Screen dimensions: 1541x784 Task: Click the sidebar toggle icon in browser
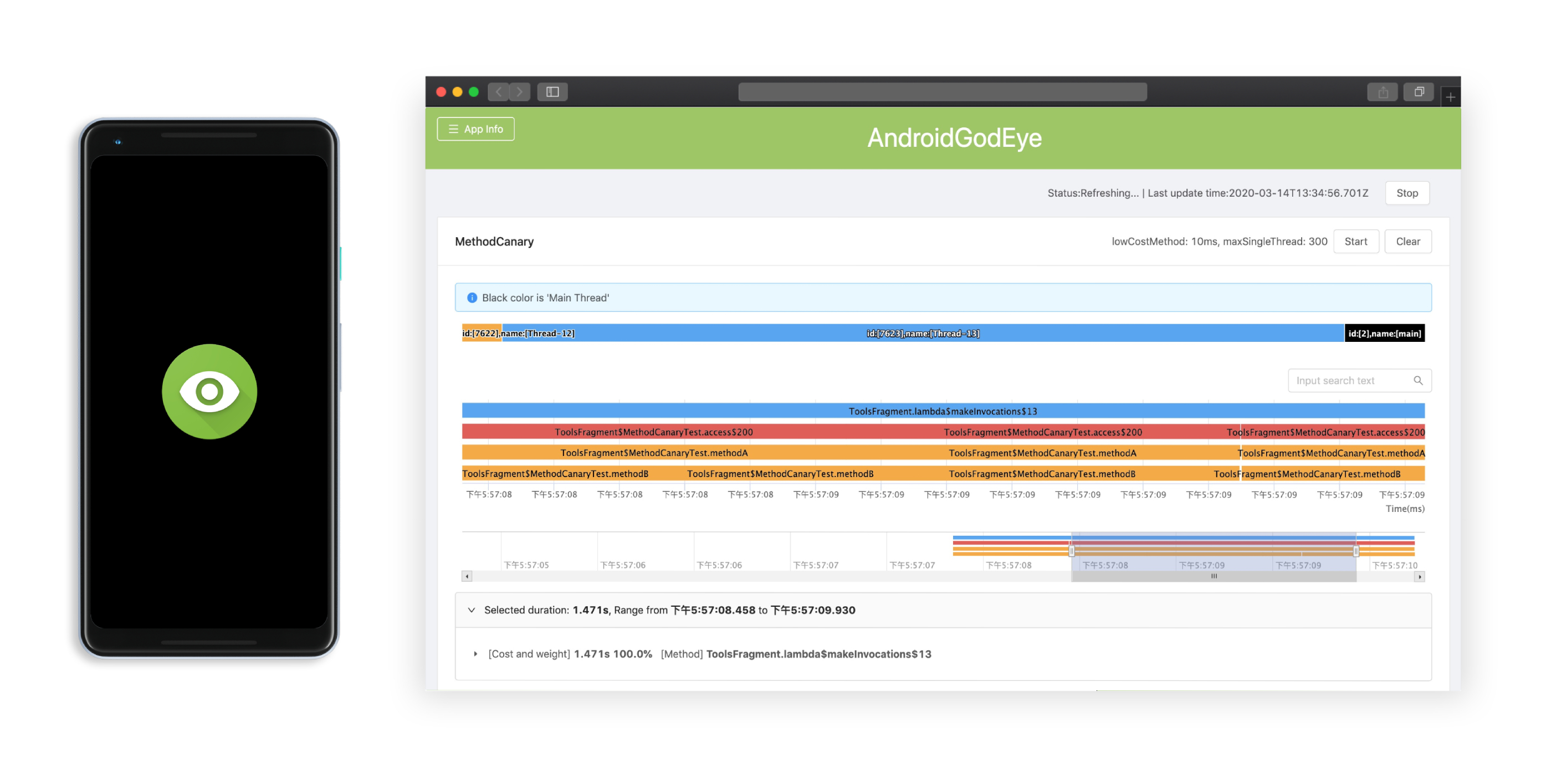(x=554, y=93)
